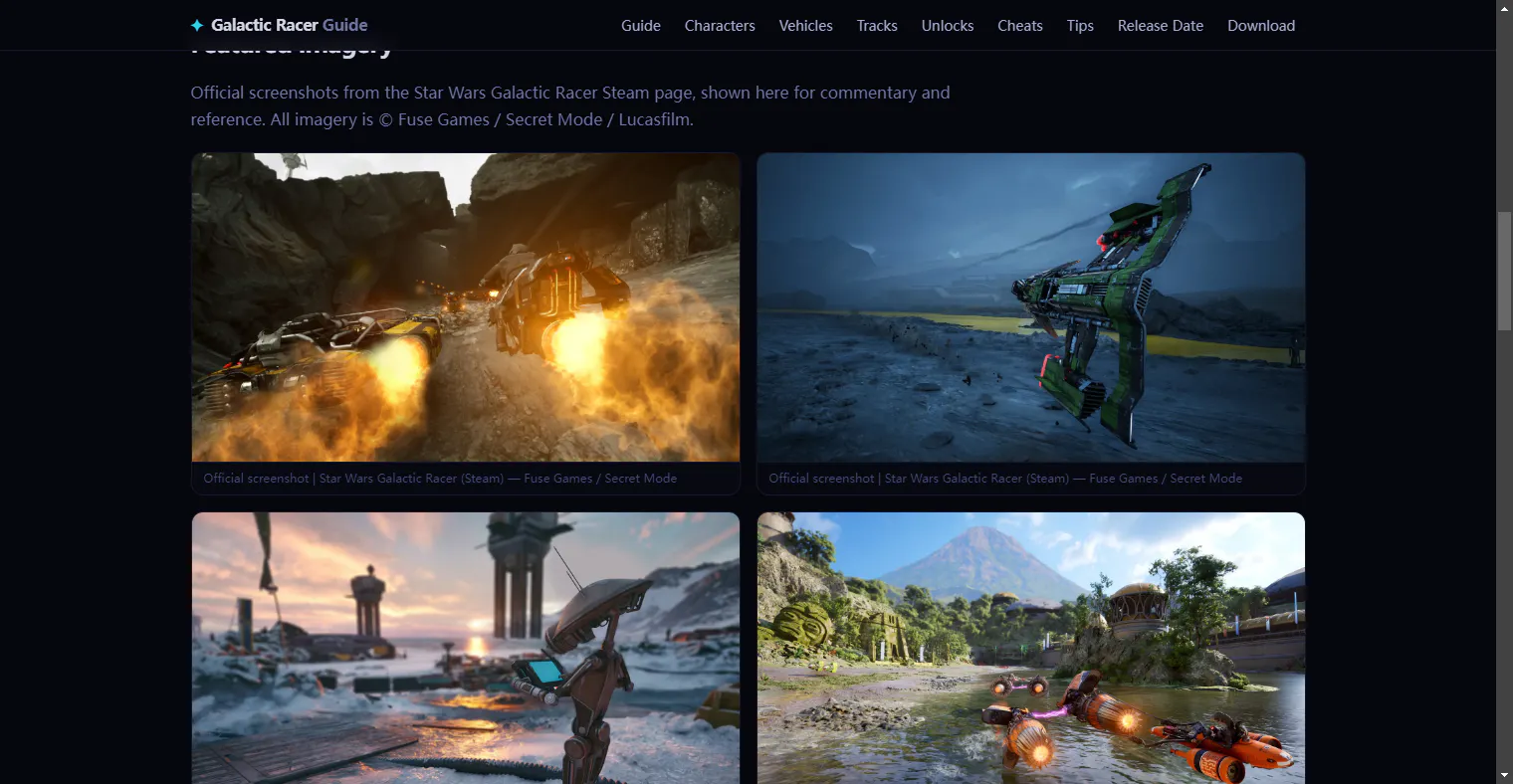Click the page vertical scrollbar thumb

[1504, 271]
